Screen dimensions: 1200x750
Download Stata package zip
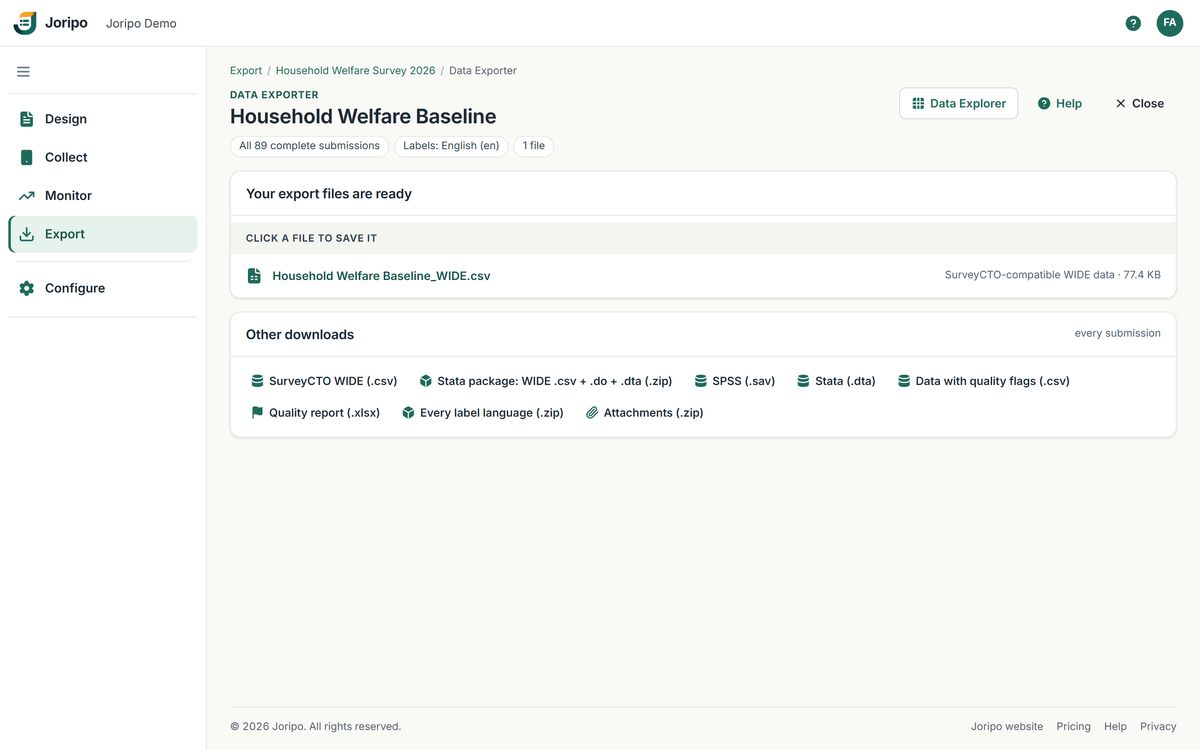tap(546, 381)
